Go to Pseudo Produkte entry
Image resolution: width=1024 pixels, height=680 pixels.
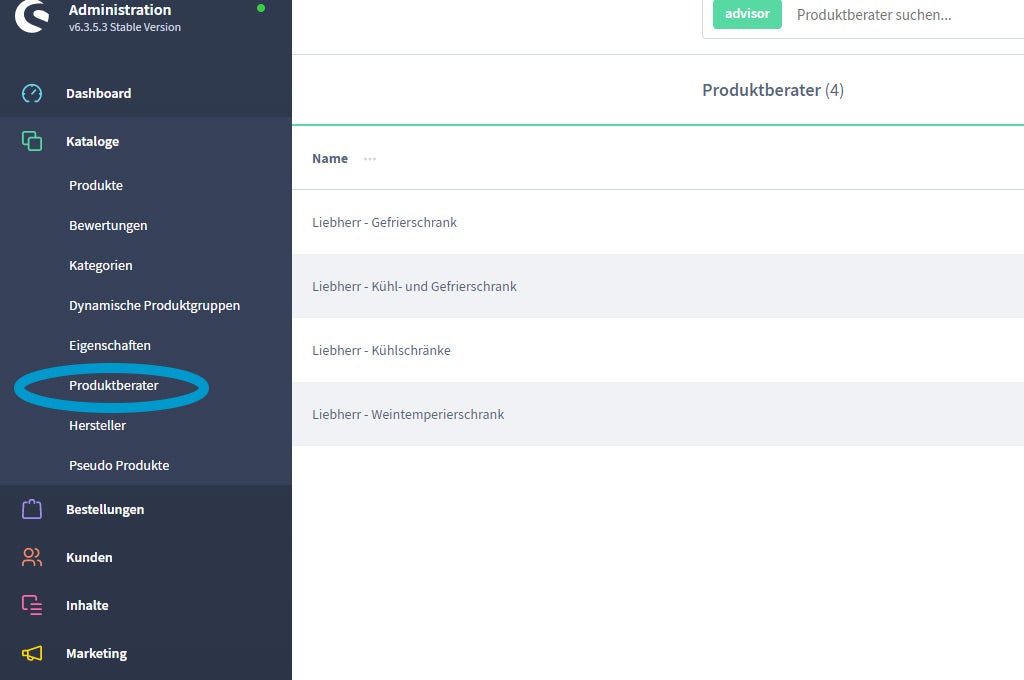pyautogui.click(x=119, y=465)
